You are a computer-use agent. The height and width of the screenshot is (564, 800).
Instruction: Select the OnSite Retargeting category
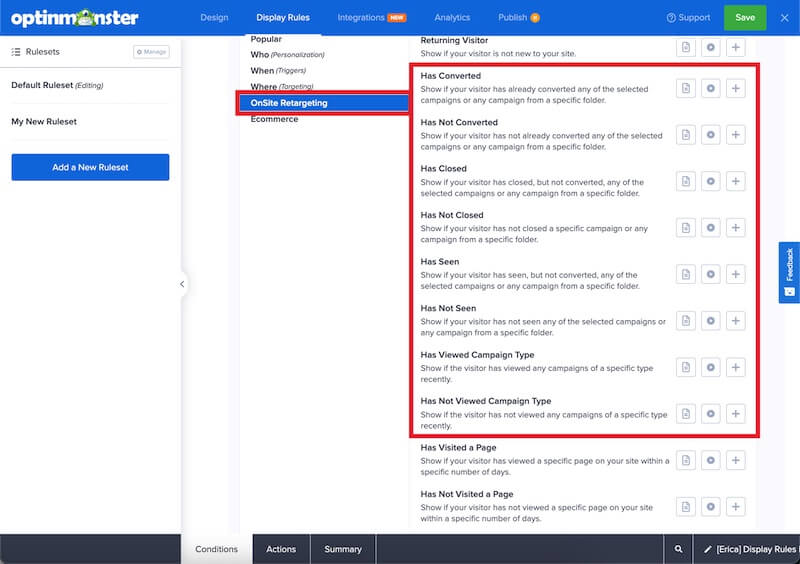click(323, 103)
